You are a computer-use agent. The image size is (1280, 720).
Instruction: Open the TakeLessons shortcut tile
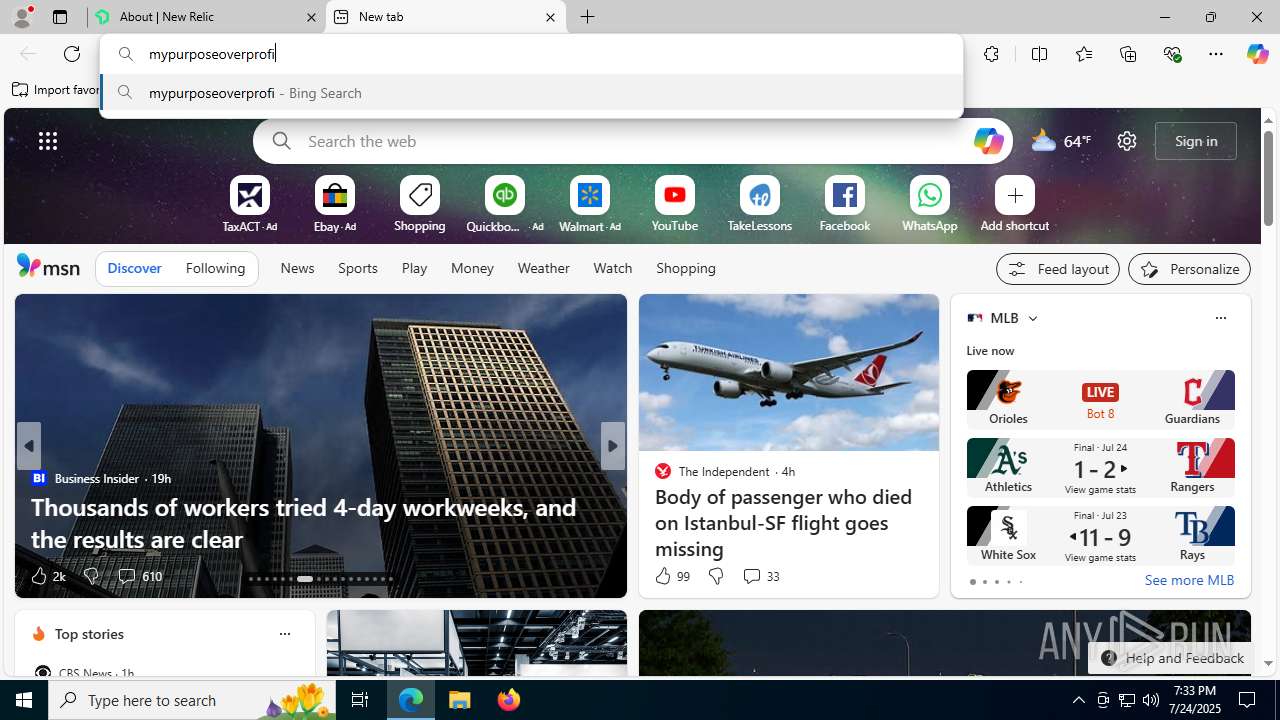pos(759,205)
